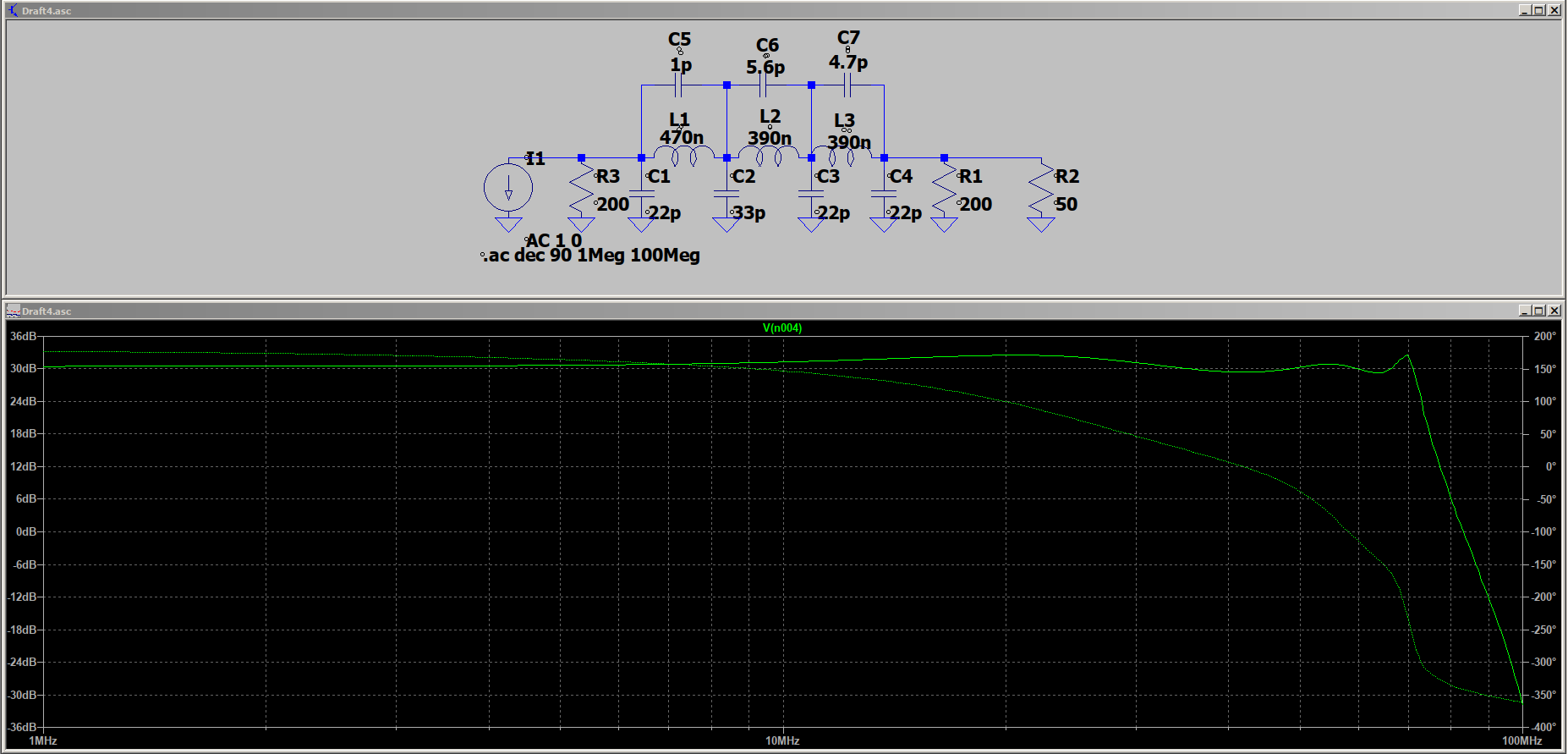
Task: Select the current source I1 symbol
Action: pos(508,188)
